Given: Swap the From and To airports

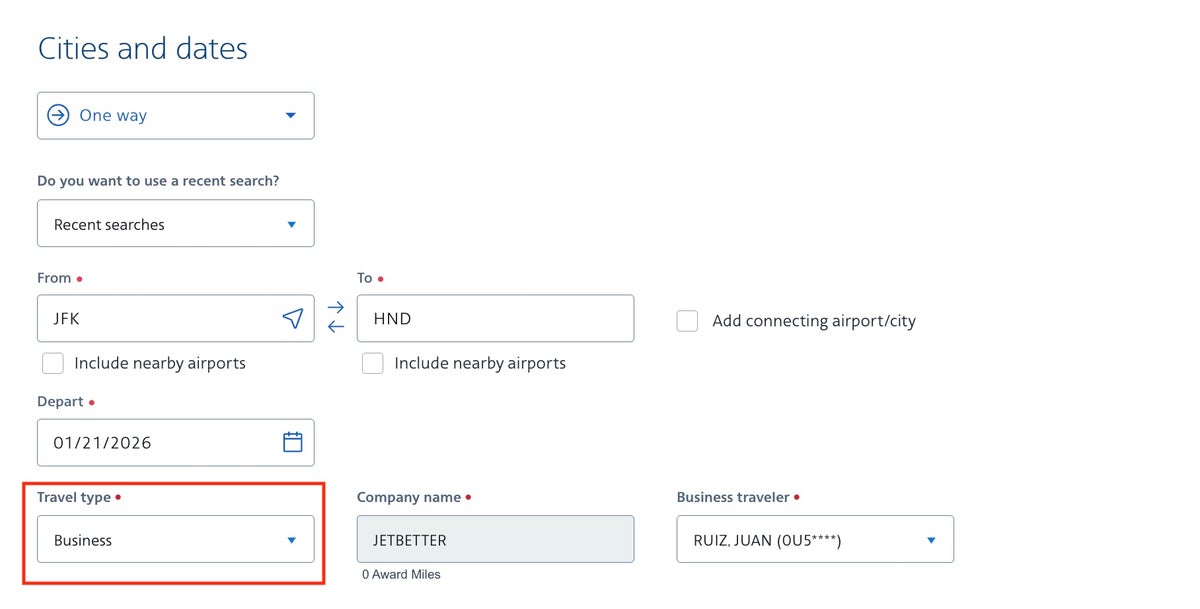Looking at the screenshot, I should 336,318.
